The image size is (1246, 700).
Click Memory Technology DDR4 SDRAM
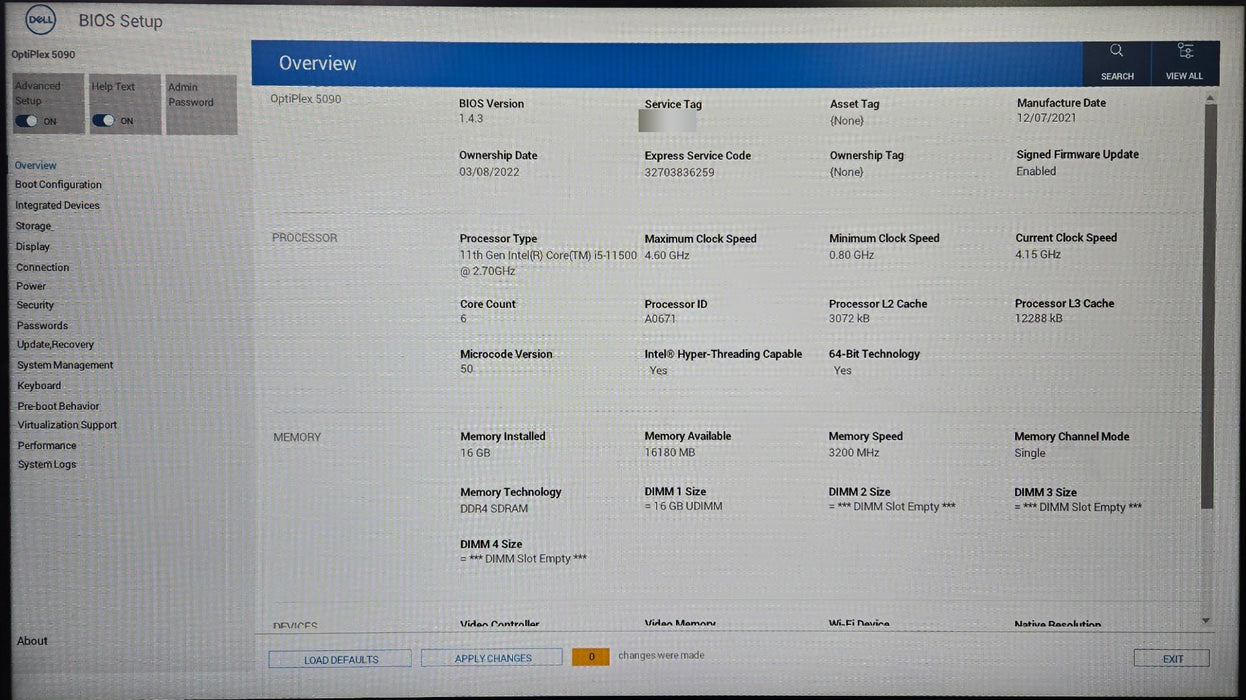(494, 509)
